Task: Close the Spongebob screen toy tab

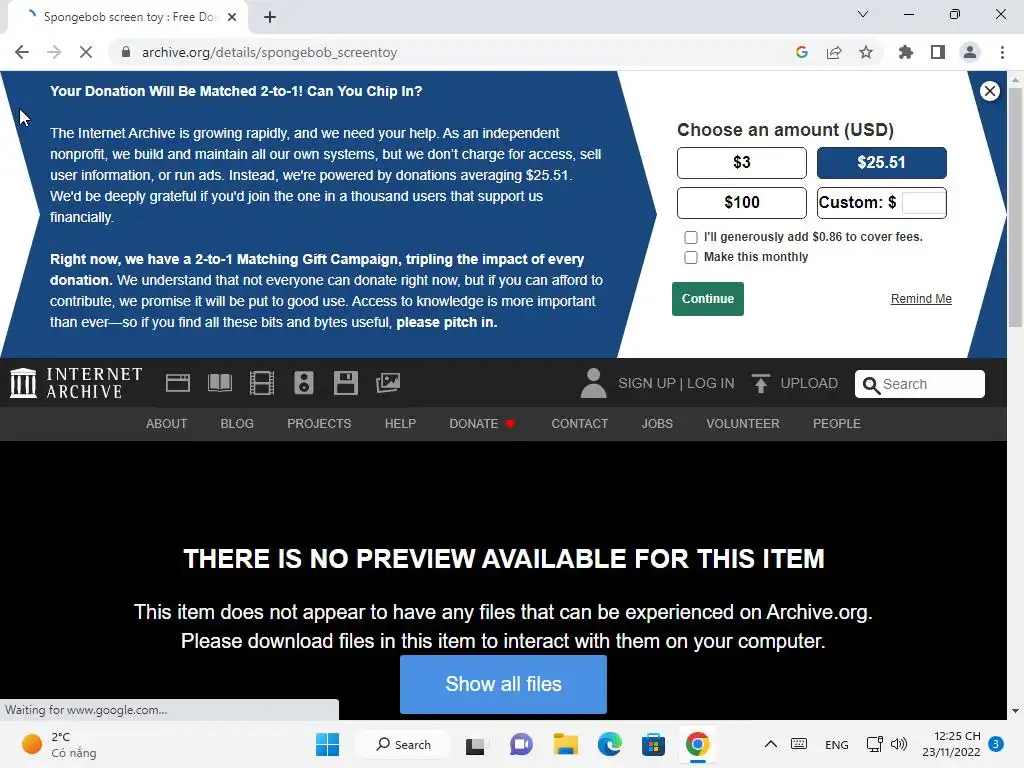Action: (x=232, y=17)
